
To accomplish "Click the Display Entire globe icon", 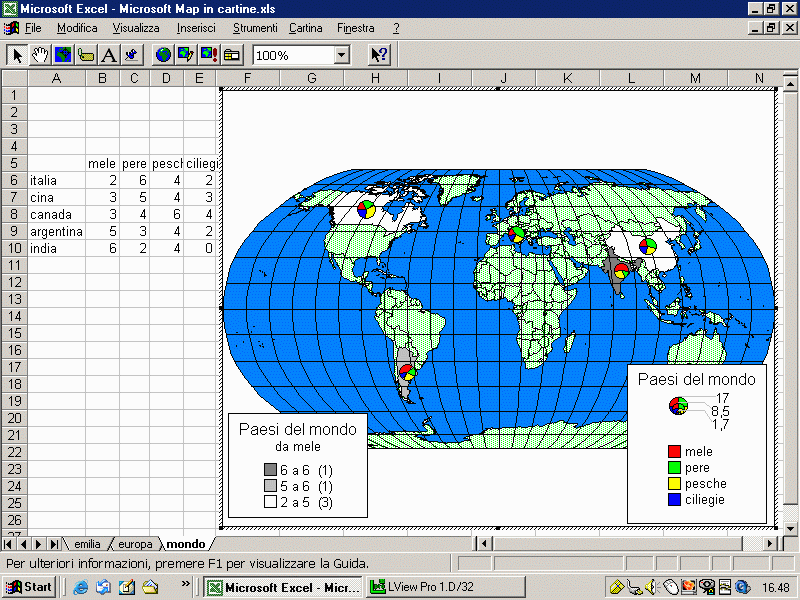I will [x=163, y=55].
